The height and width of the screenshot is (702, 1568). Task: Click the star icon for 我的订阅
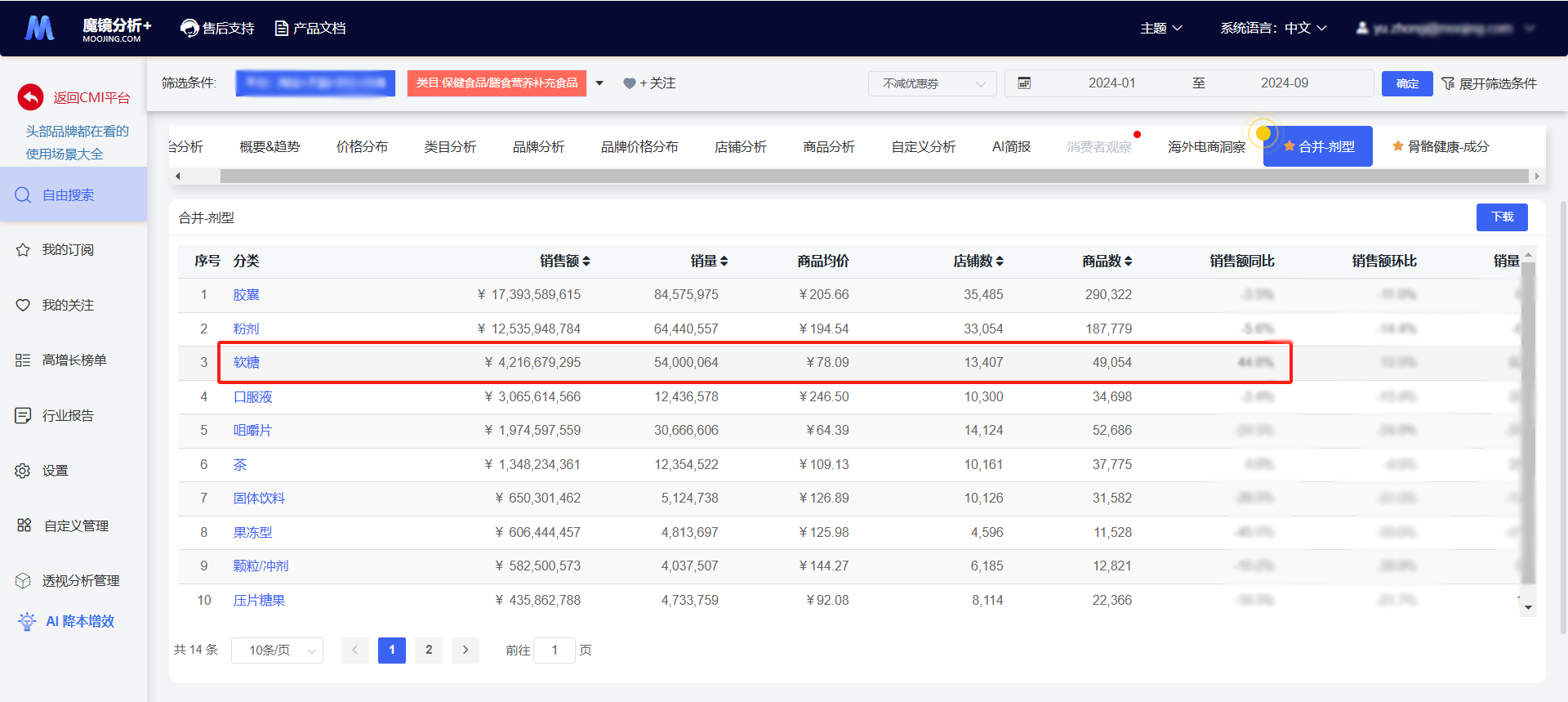click(x=23, y=250)
